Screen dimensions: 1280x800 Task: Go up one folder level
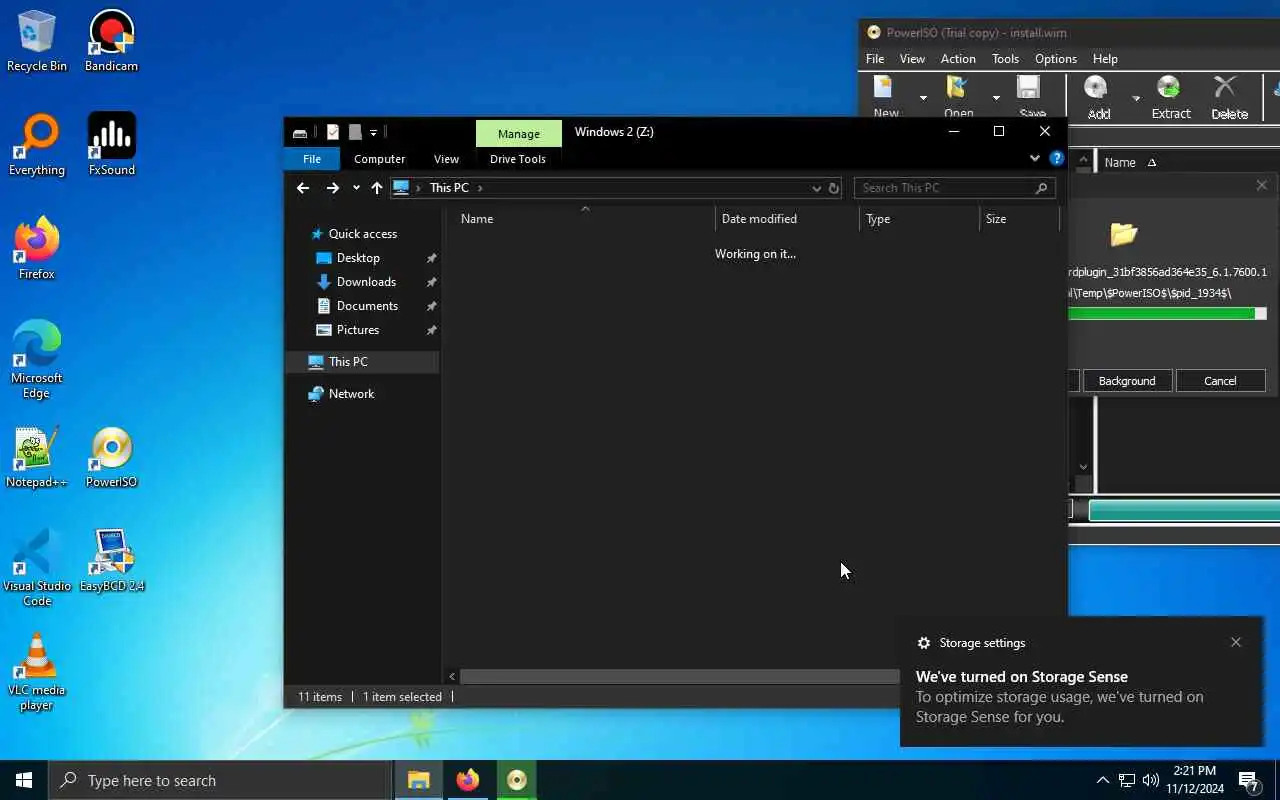click(376, 188)
